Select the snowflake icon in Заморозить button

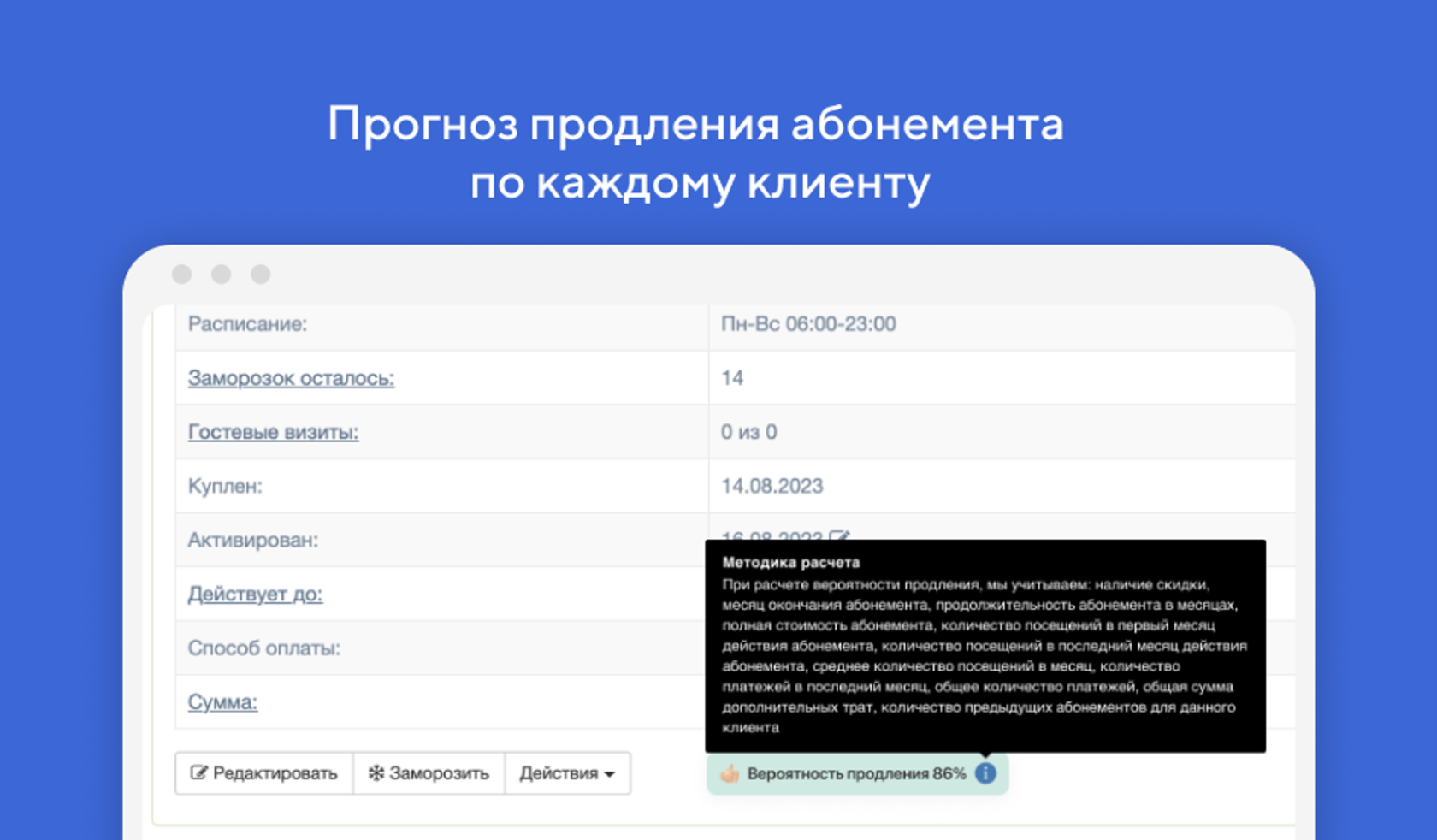coord(376,772)
